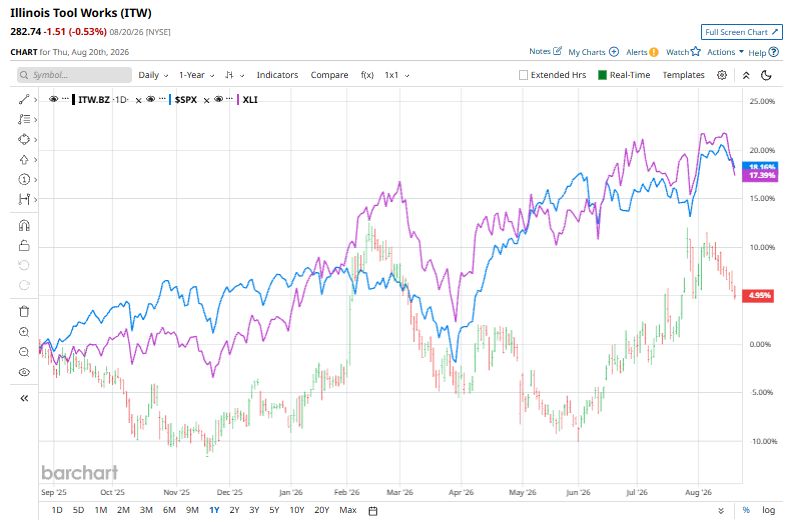The height and width of the screenshot is (522, 786).
Task: Click the ITW.BZ black color marker
Action: point(74,99)
